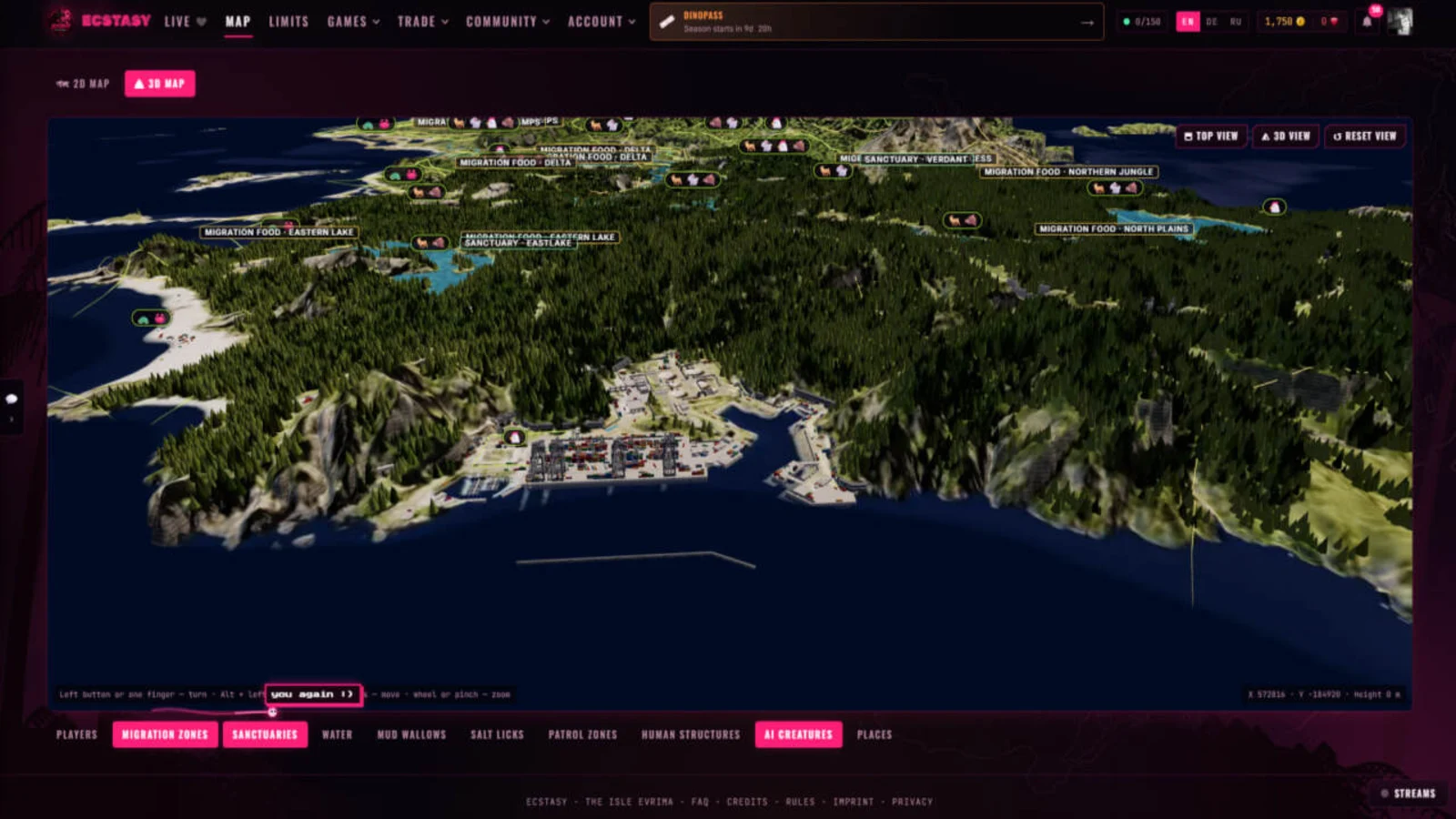Toggle the Sanctuaries layer off
1456x819 pixels.
265,734
